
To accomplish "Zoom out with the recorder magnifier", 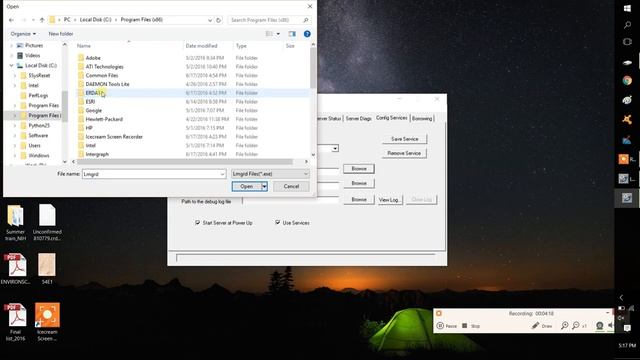I will coord(576,326).
